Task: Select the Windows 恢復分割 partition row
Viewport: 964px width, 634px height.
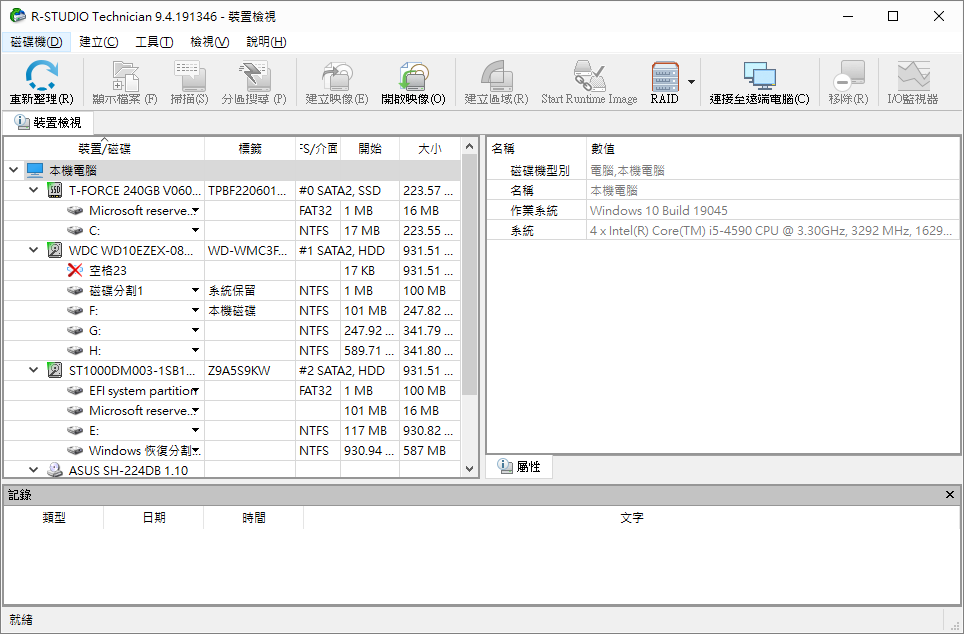Action: 232,451
